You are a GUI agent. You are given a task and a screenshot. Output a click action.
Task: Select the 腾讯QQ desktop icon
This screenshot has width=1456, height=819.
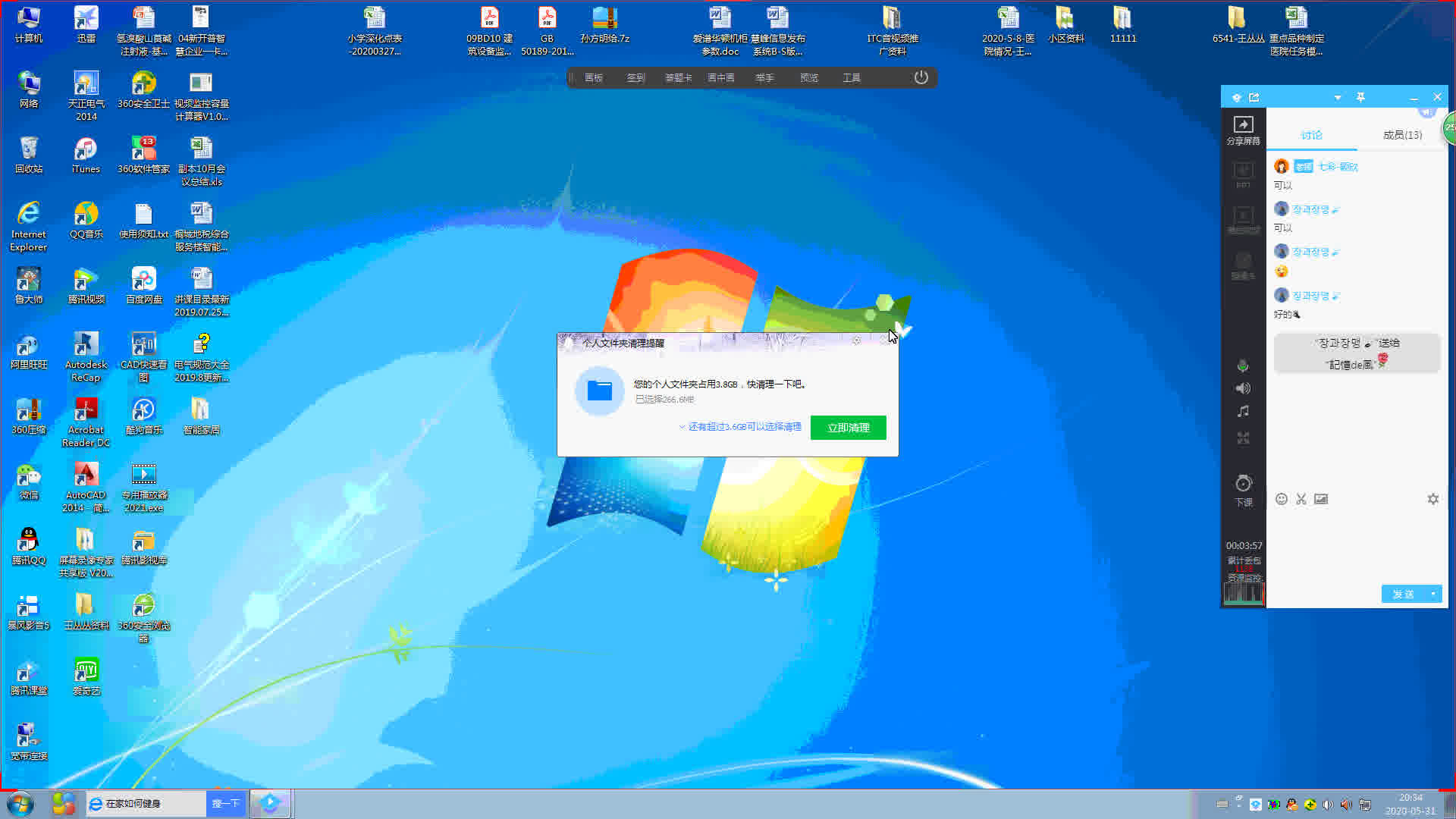(x=29, y=546)
